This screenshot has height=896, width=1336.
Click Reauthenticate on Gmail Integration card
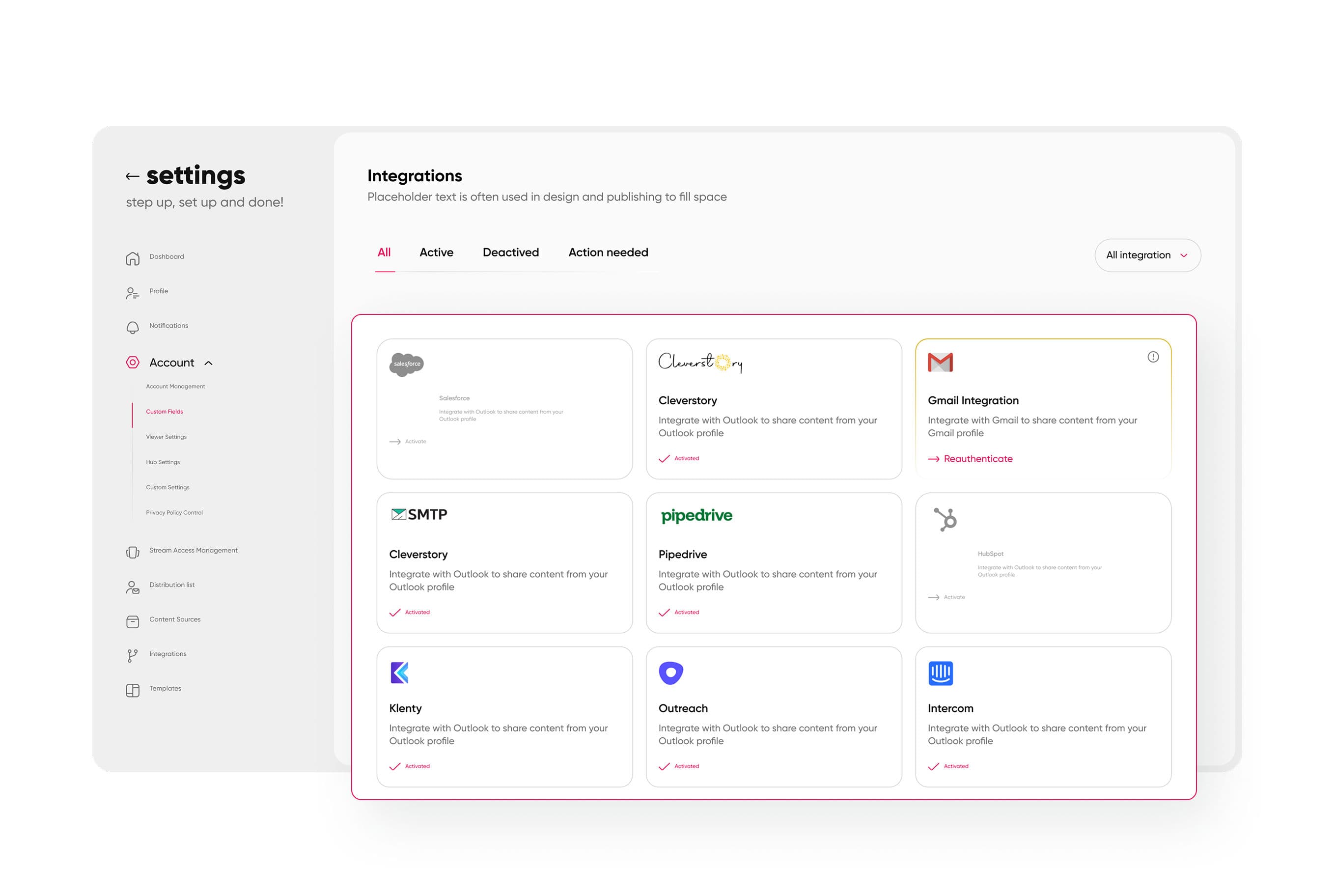coord(970,459)
